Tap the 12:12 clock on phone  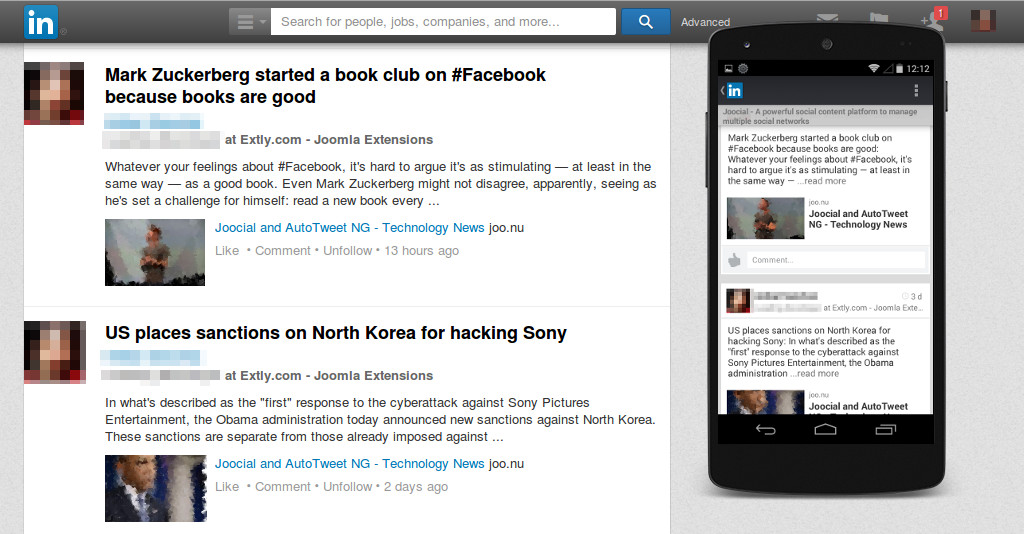pos(918,69)
